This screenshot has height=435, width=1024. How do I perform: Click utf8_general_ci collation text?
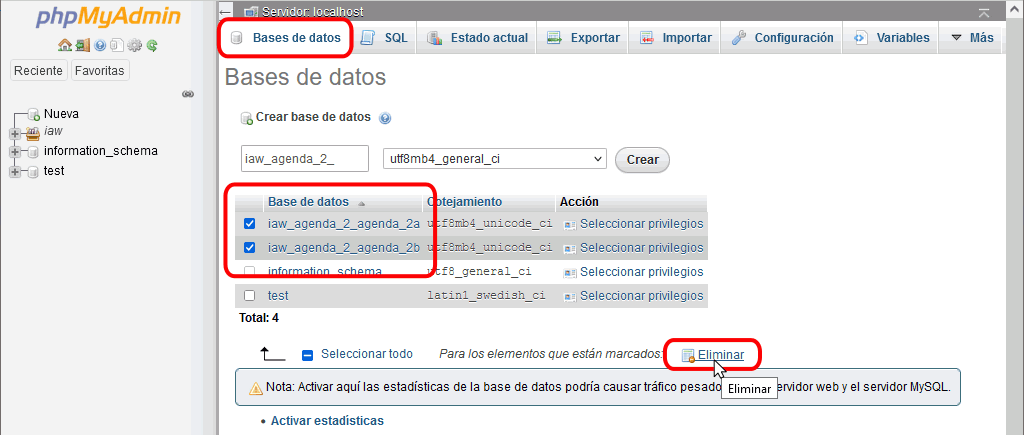coord(479,272)
